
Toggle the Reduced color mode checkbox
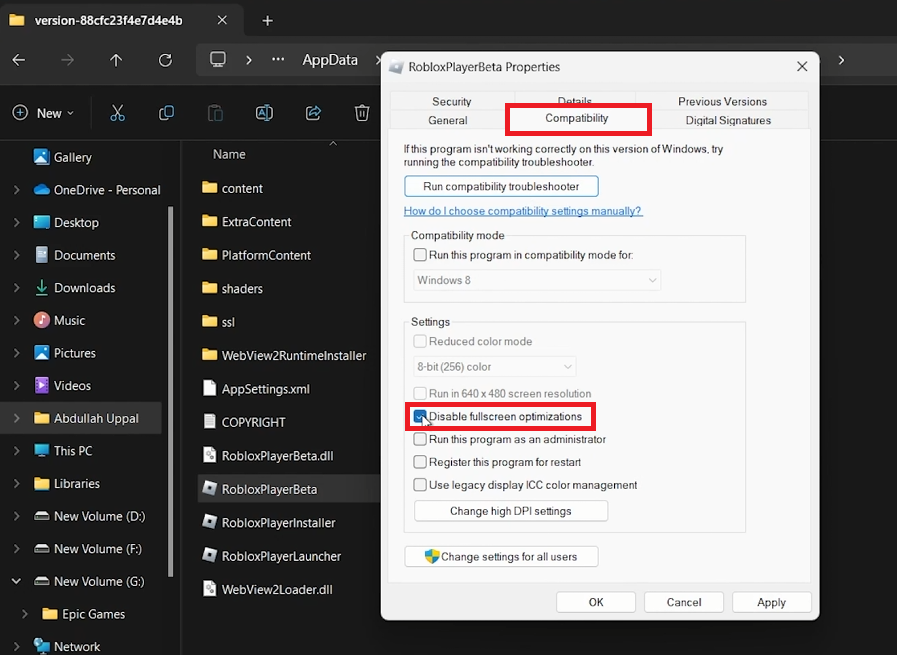[420, 342]
